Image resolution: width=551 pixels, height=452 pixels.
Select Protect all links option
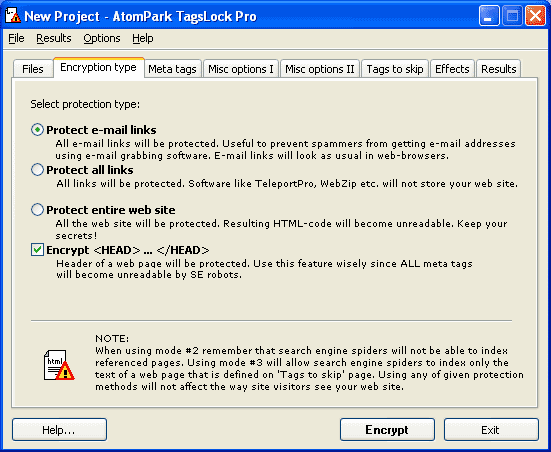point(37,170)
